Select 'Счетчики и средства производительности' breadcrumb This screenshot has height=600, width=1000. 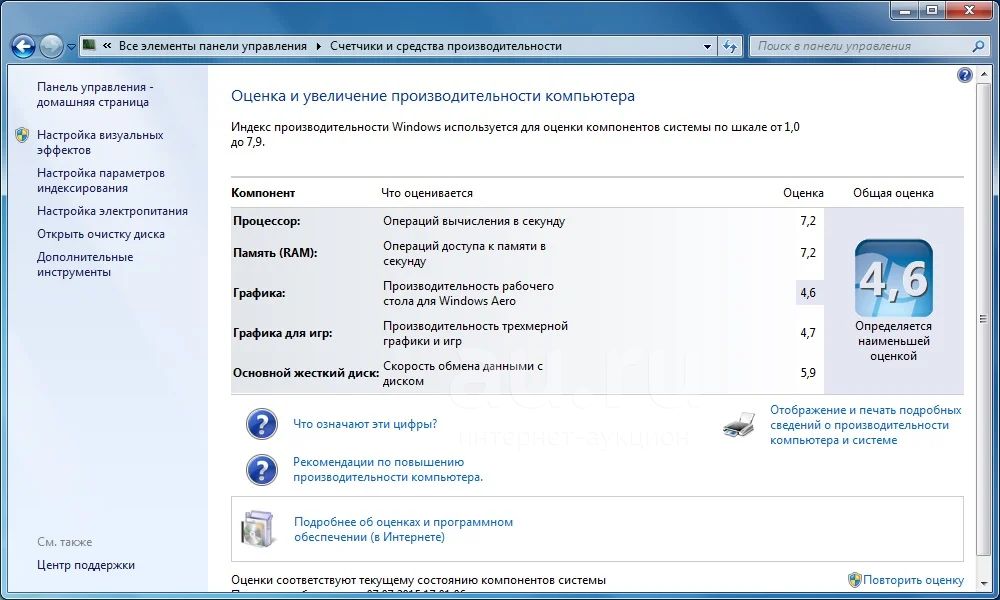point(446,46)
